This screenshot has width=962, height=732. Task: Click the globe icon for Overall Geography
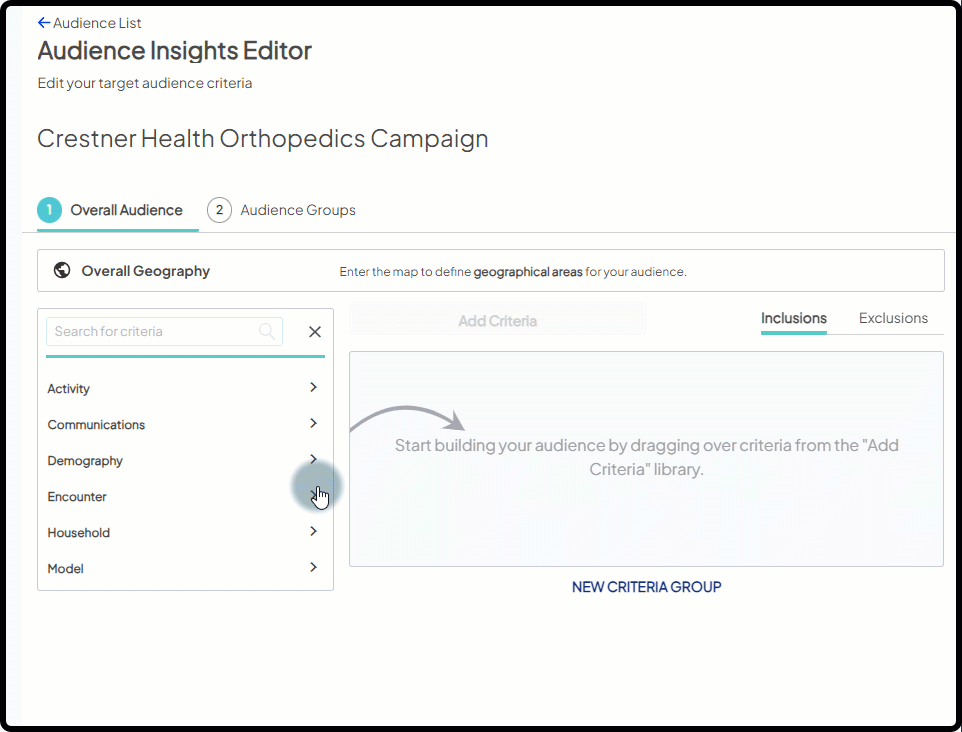[x=62, y=270]
